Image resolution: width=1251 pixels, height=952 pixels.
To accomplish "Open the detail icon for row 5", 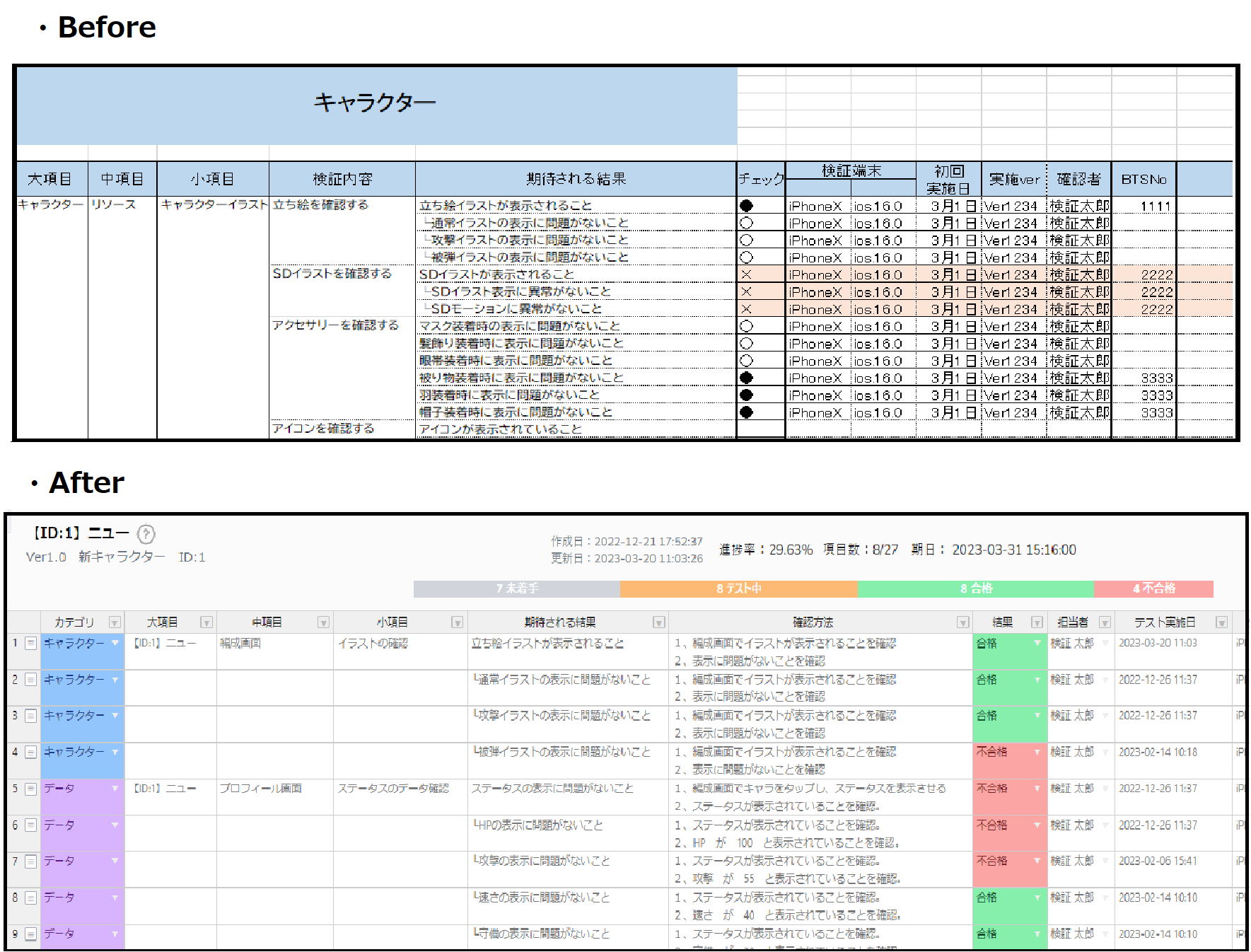I will 30,788.
